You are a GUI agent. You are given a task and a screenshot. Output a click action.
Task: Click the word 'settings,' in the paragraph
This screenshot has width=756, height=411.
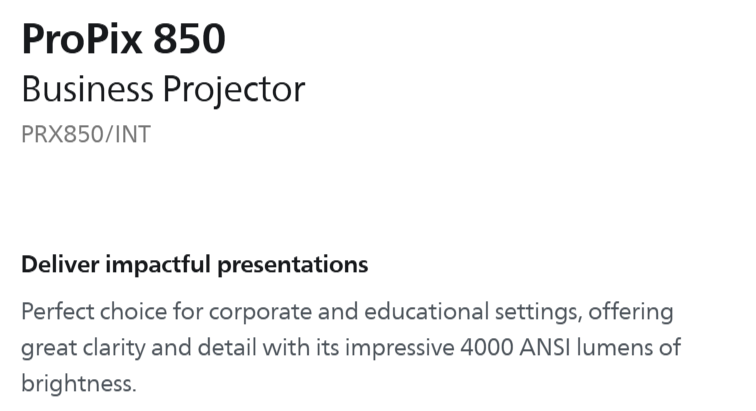tap(539, 313)
